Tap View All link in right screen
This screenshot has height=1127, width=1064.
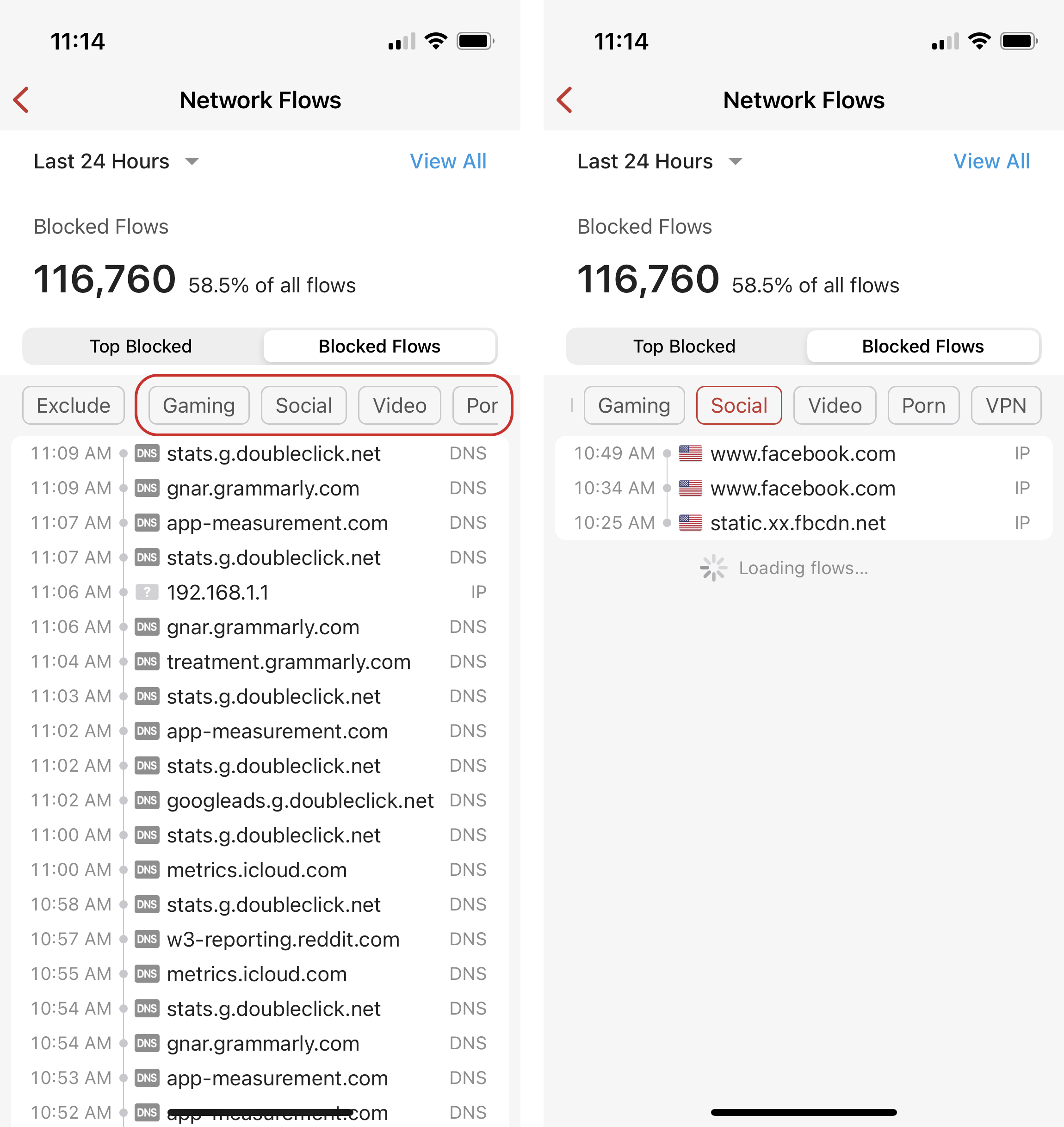991,161
